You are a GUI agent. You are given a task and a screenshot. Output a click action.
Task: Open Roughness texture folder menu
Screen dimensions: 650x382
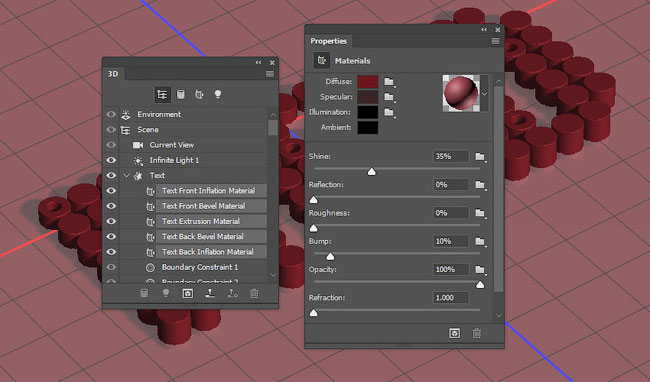pos(480,213)
